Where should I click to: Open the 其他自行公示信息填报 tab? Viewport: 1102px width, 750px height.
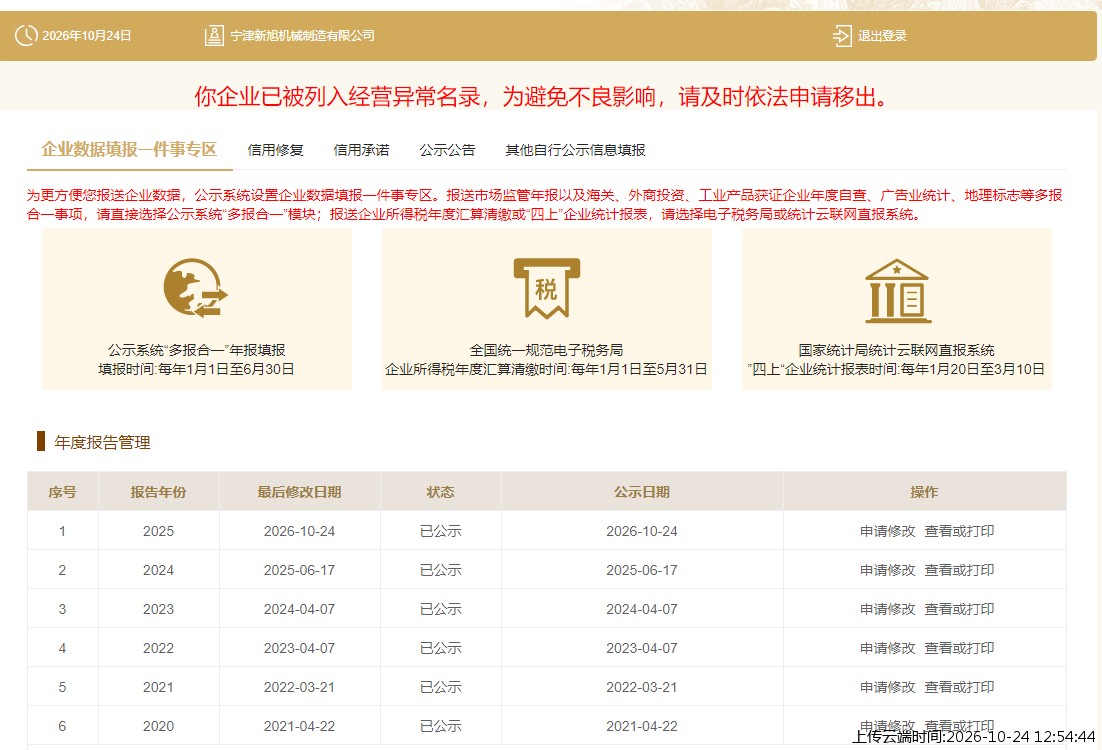[x=575, y=150]
